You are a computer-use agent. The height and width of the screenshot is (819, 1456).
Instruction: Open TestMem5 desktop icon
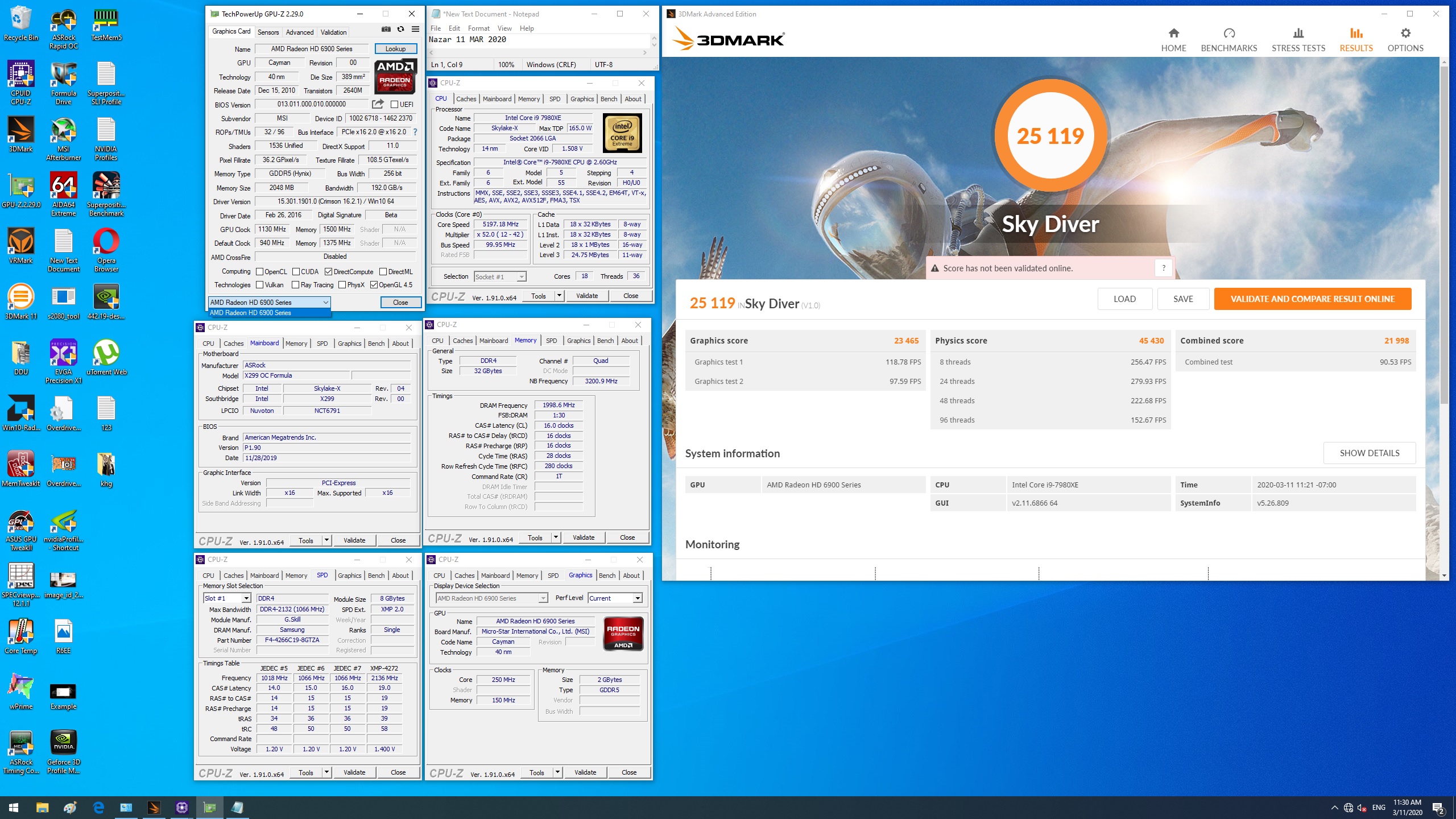click(x=106, y=24)
